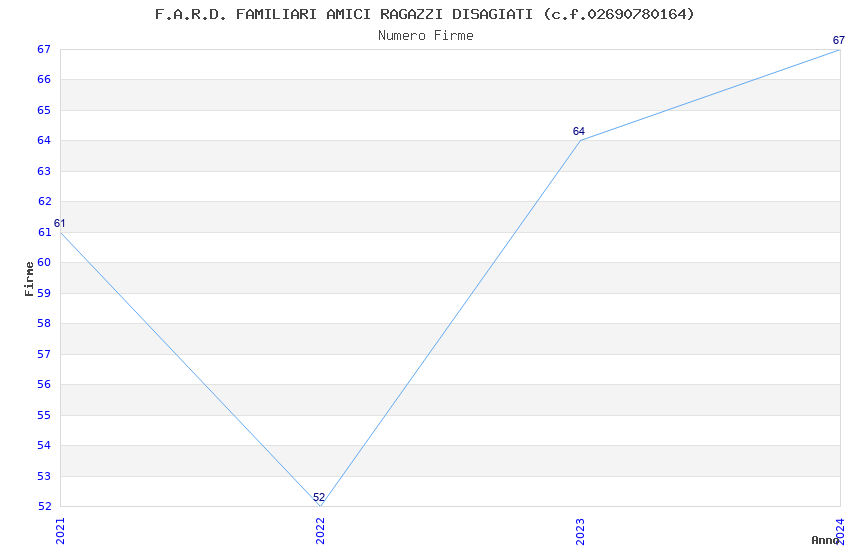Click the x-axis year label 2024

point(840,530)
